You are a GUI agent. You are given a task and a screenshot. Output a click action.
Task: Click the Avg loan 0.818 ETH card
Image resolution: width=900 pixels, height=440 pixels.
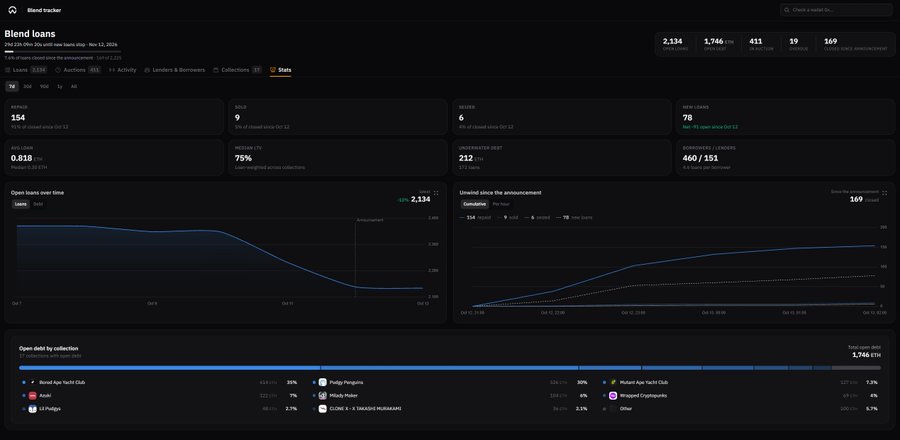[114, 157]
